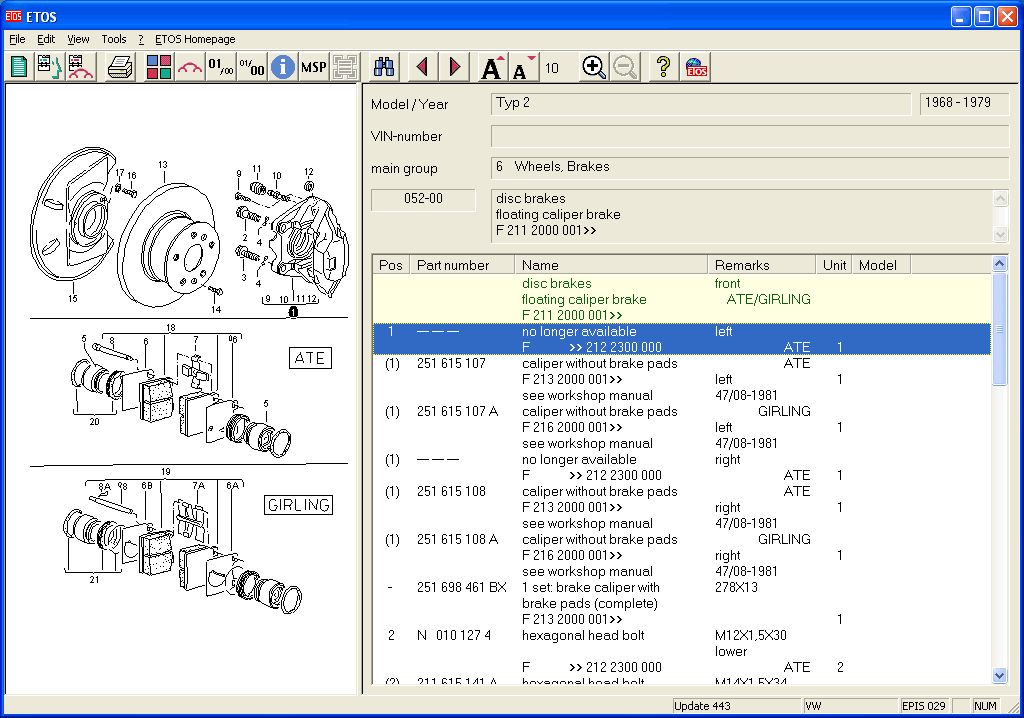
Task: Click the empty VIN-number field
Action: coord(750,136)
